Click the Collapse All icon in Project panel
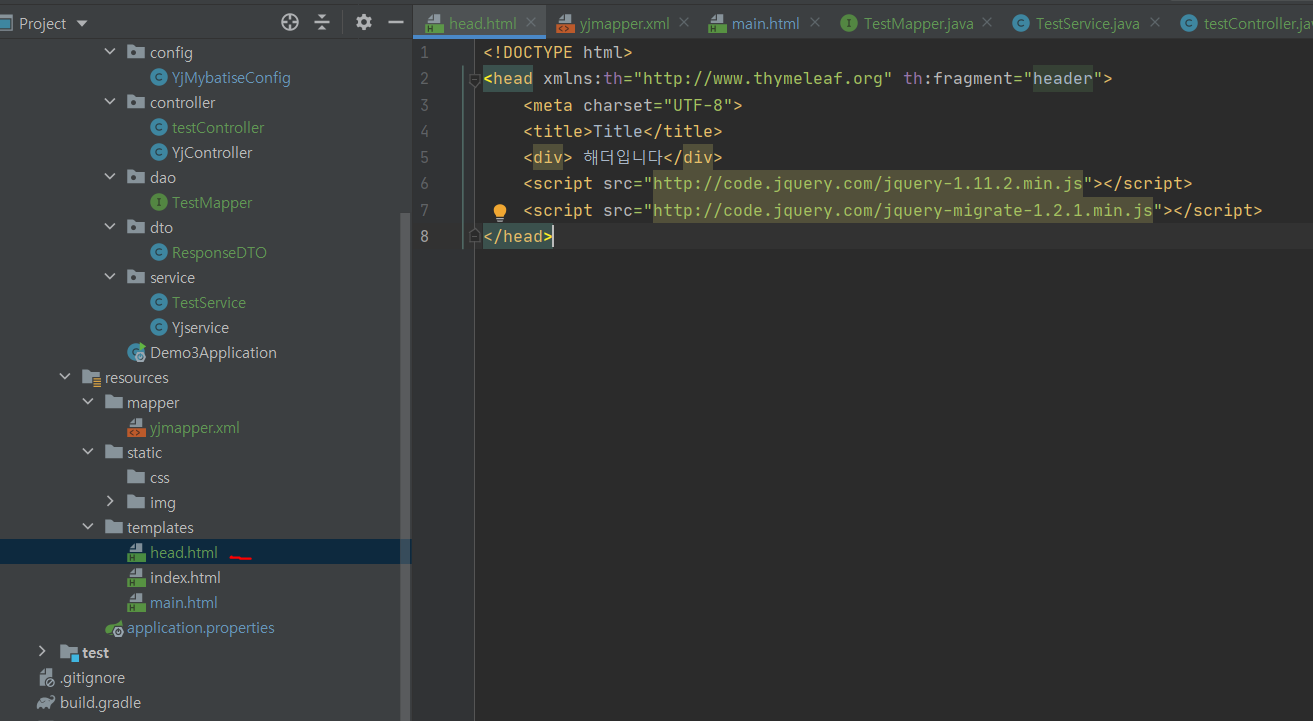The height and width of the screenshot is (721, 1313). 322,22
